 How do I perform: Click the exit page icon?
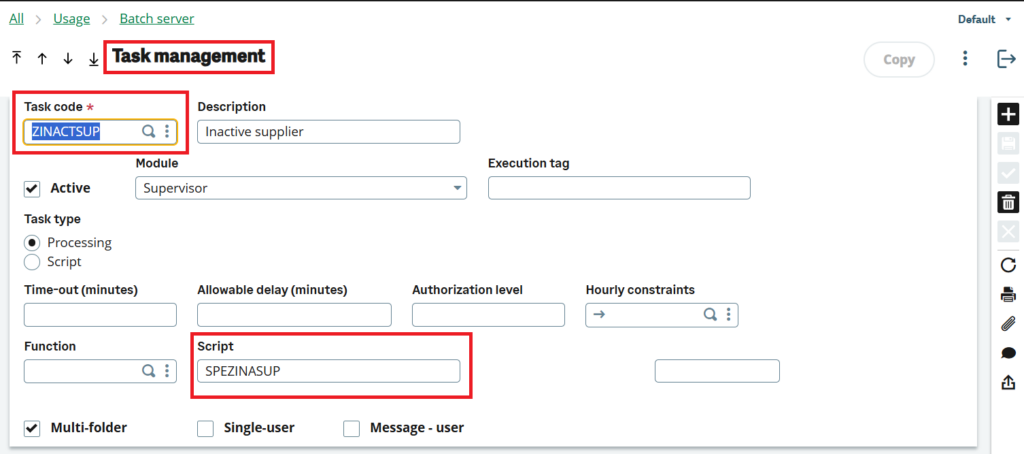(1006, 59)
